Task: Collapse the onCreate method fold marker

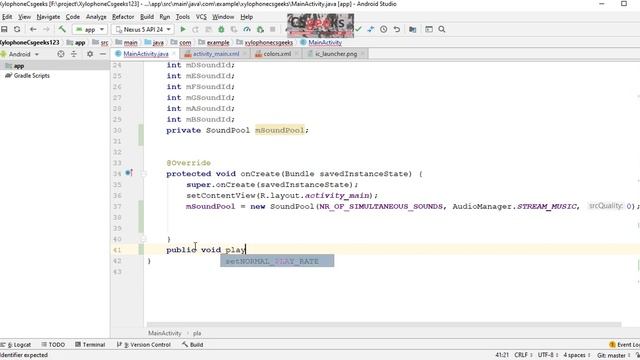Action: click(144, 173)
